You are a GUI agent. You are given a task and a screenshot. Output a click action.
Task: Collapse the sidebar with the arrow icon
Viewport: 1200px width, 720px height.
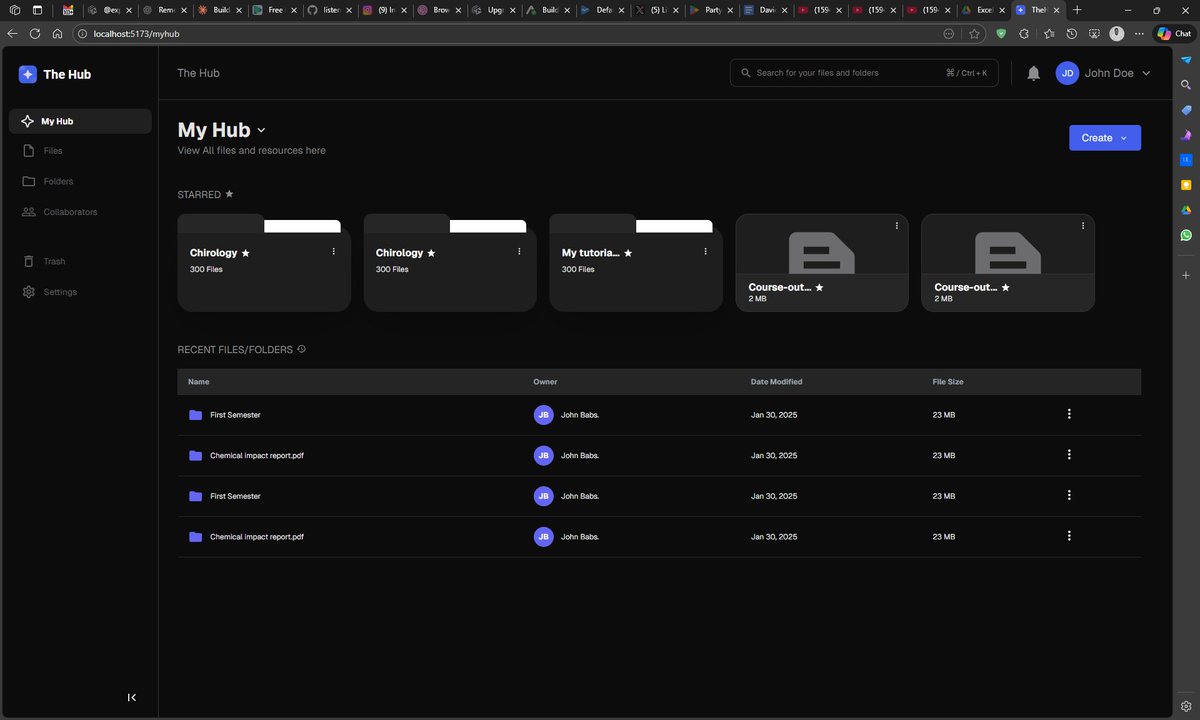(x=132, y=697)
